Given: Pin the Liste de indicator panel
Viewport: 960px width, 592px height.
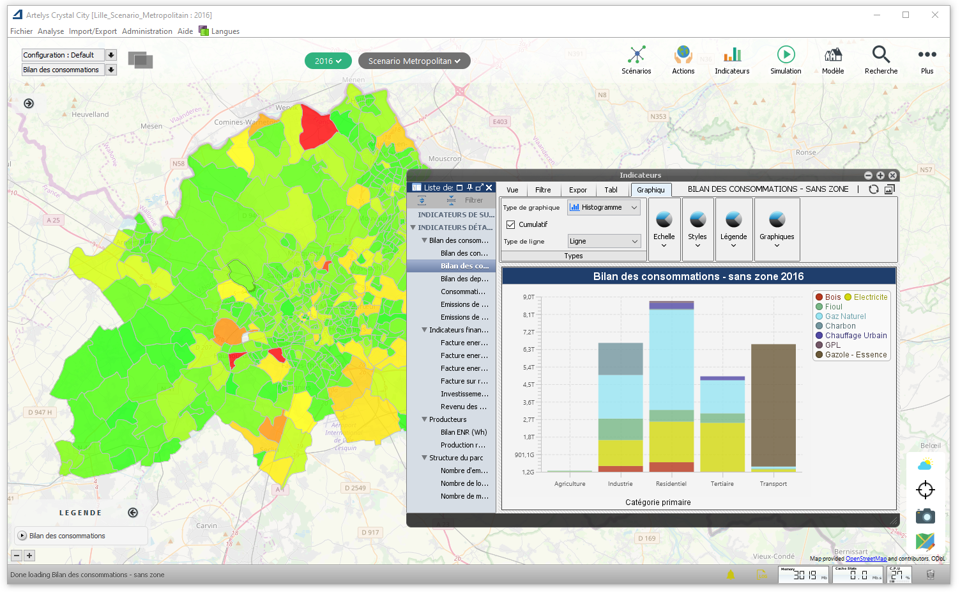Looking at the screenshot, I should click(470, 187).
